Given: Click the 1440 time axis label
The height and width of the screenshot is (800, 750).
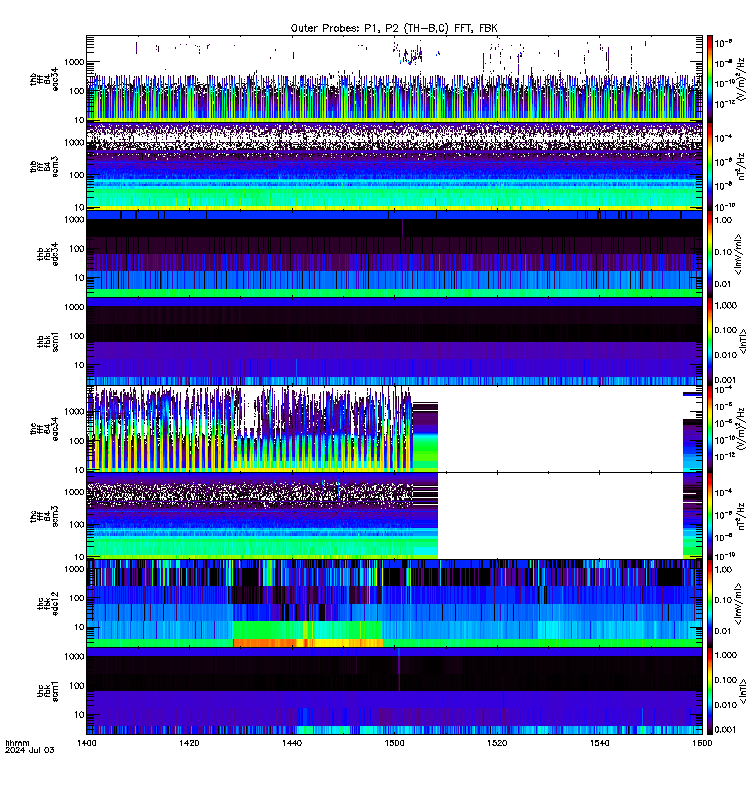Looking at the screenshot, I should 292,743.
